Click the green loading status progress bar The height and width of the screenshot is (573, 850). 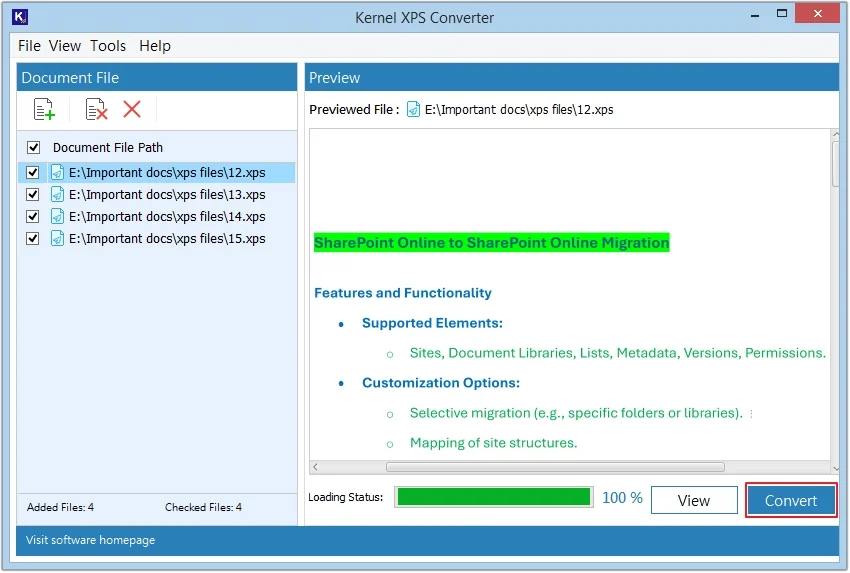click(494, 497)
